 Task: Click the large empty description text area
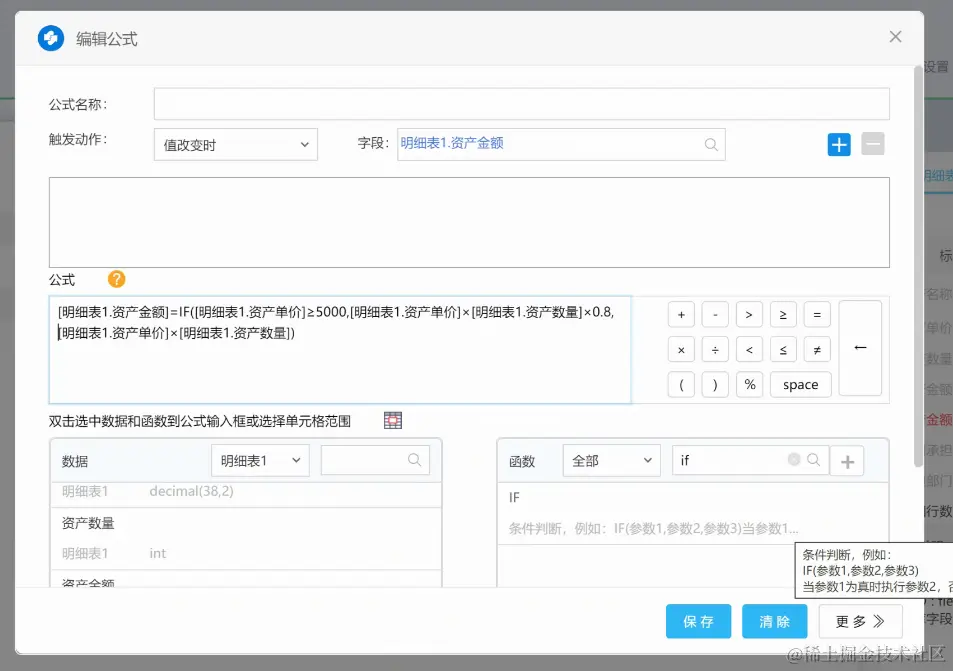tap(469, 222)
